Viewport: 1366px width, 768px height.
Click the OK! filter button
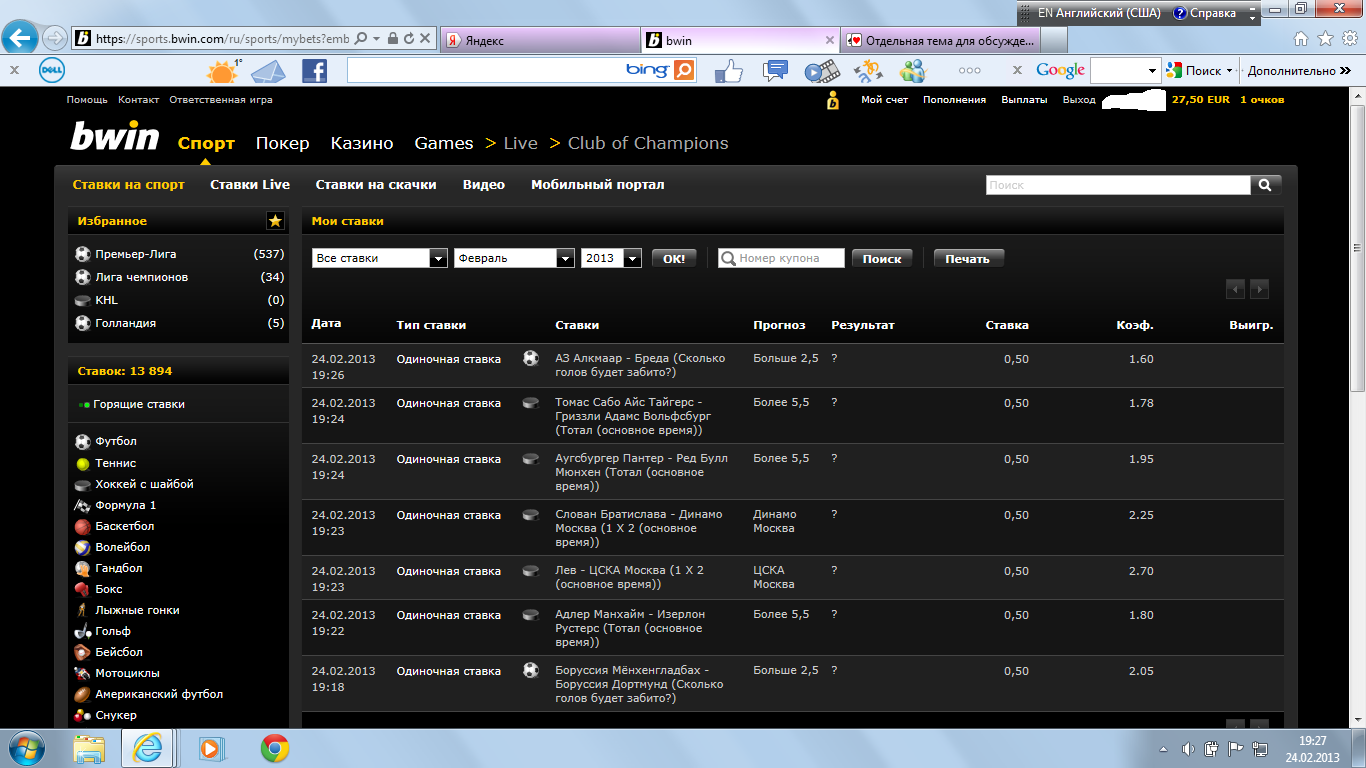[674, 258]
